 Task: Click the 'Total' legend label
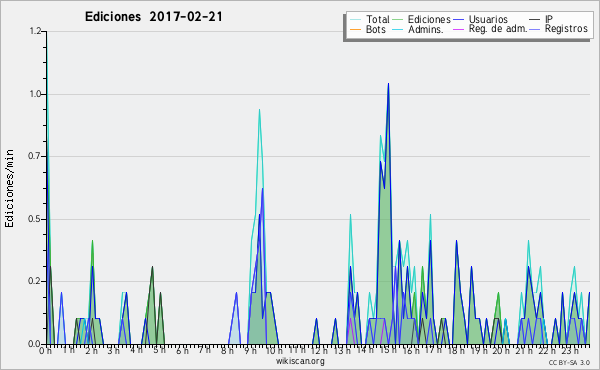click(378, 19)
